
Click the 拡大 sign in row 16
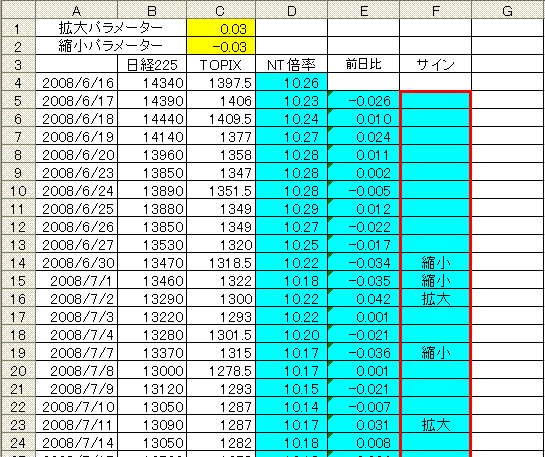pyautogui.click(x=436, y=299)
